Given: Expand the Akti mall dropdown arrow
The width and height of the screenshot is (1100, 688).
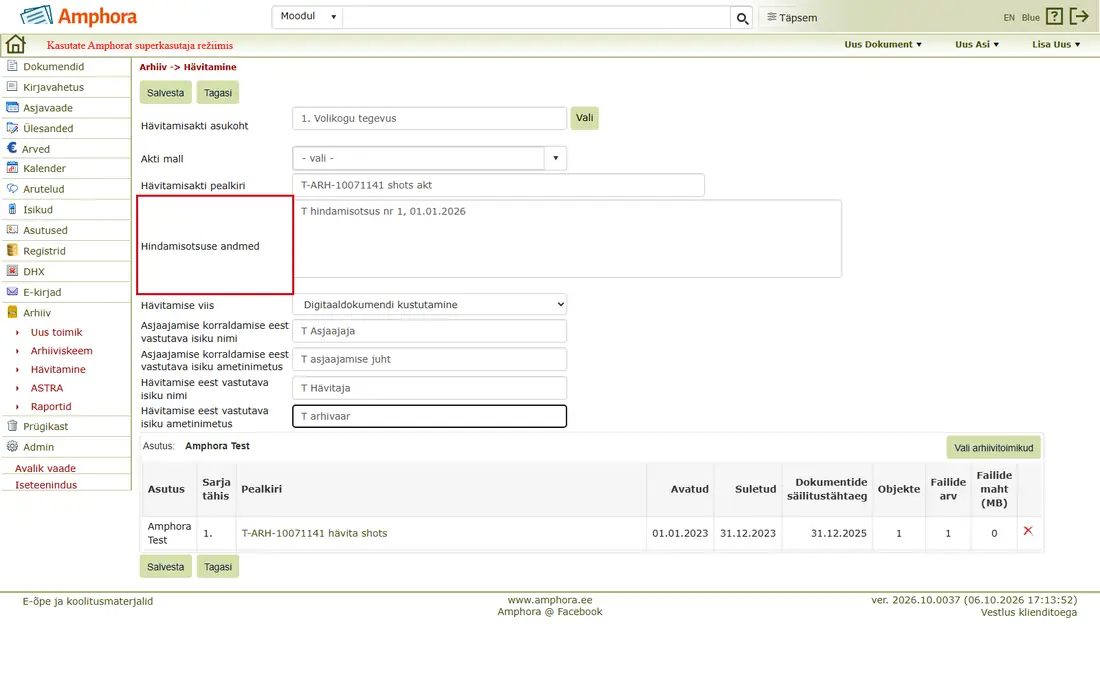Looking at the screenshot, I should click(x=555, y=158).
